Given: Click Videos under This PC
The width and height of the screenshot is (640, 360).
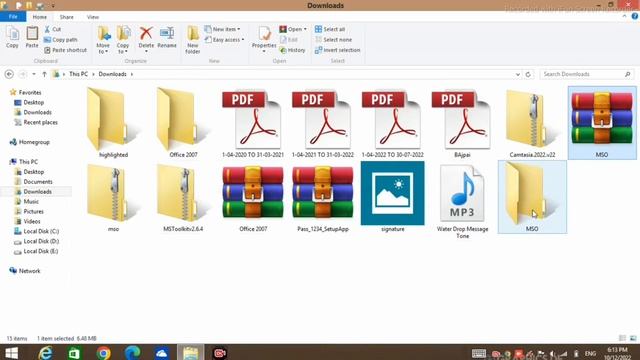Looking at the screenshot, I should pyautogui.click(x=32, y=221).
